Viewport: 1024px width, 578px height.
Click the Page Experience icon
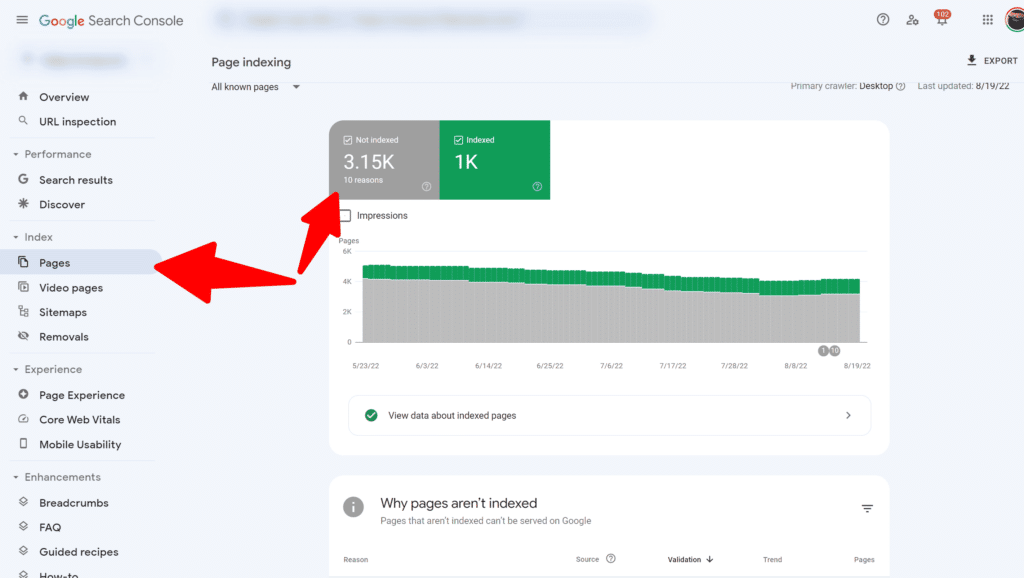coord(24,394)
